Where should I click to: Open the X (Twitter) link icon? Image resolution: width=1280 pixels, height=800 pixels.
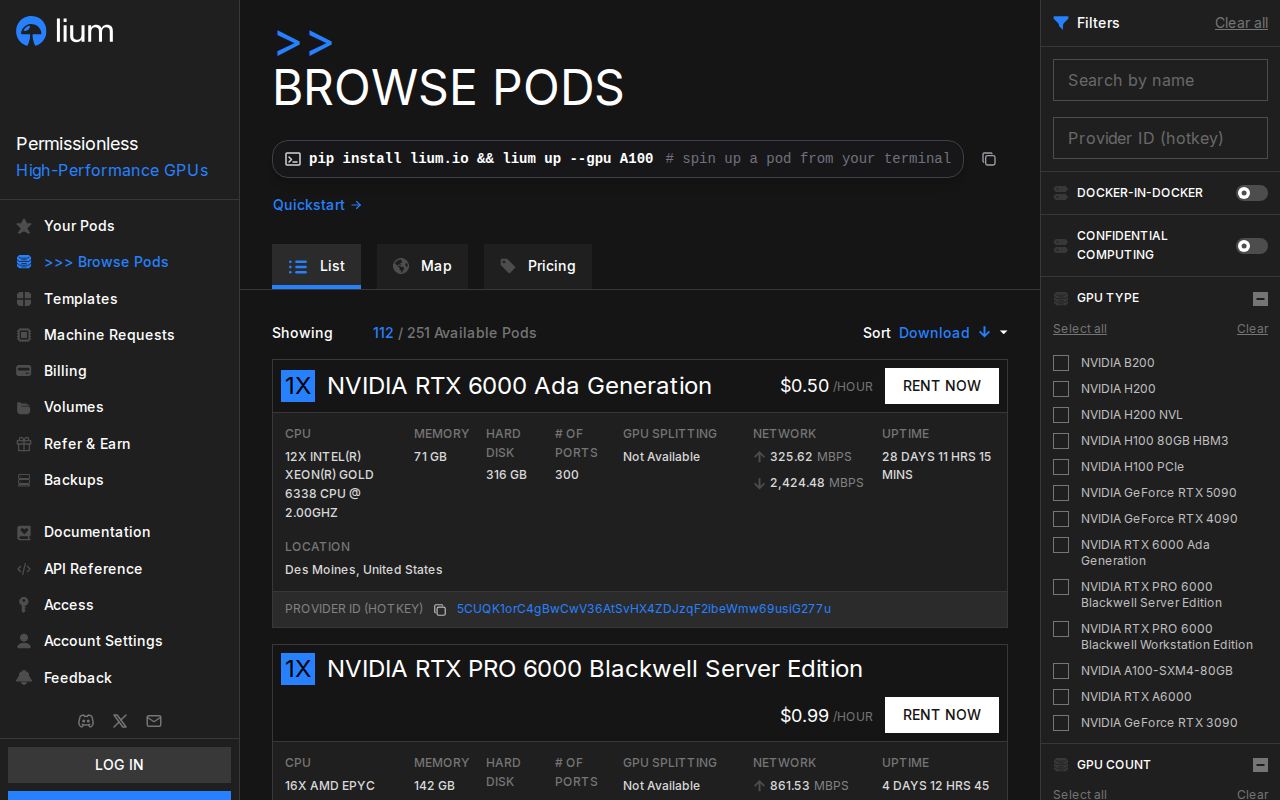pyautogui.click(x=120, y=721)
